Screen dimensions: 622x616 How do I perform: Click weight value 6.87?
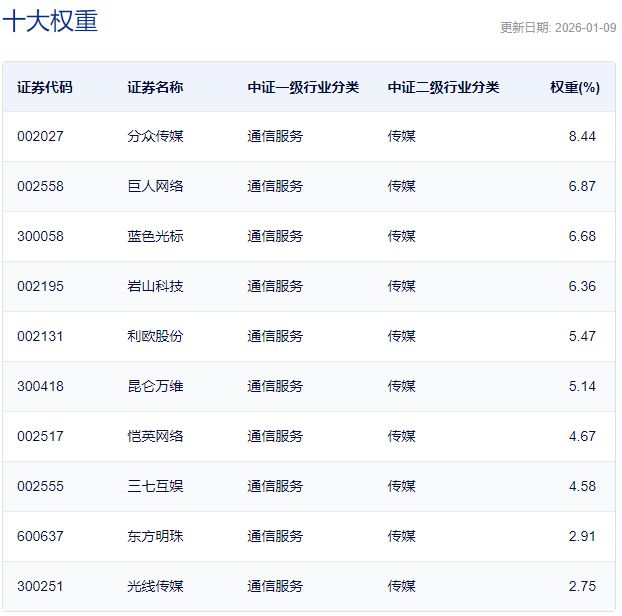click(x=582, y=186)
